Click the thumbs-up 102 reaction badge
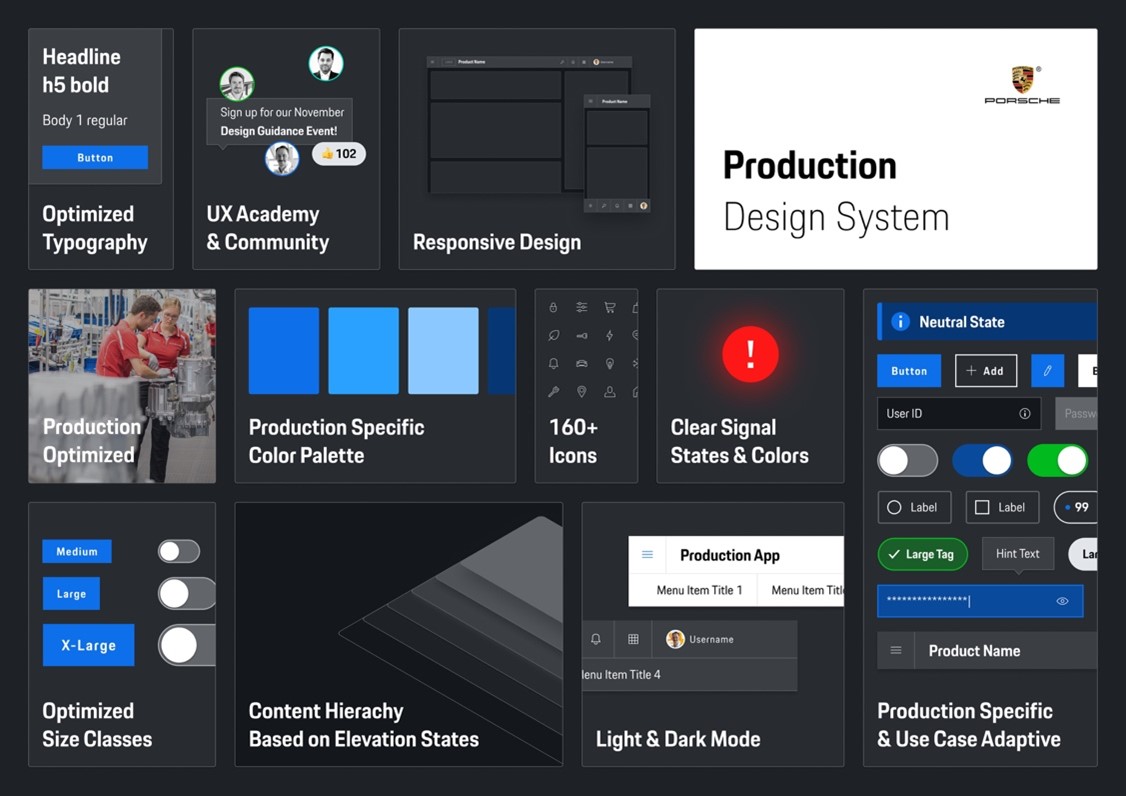Screen dimensions: 1126x796 (339, 154)
